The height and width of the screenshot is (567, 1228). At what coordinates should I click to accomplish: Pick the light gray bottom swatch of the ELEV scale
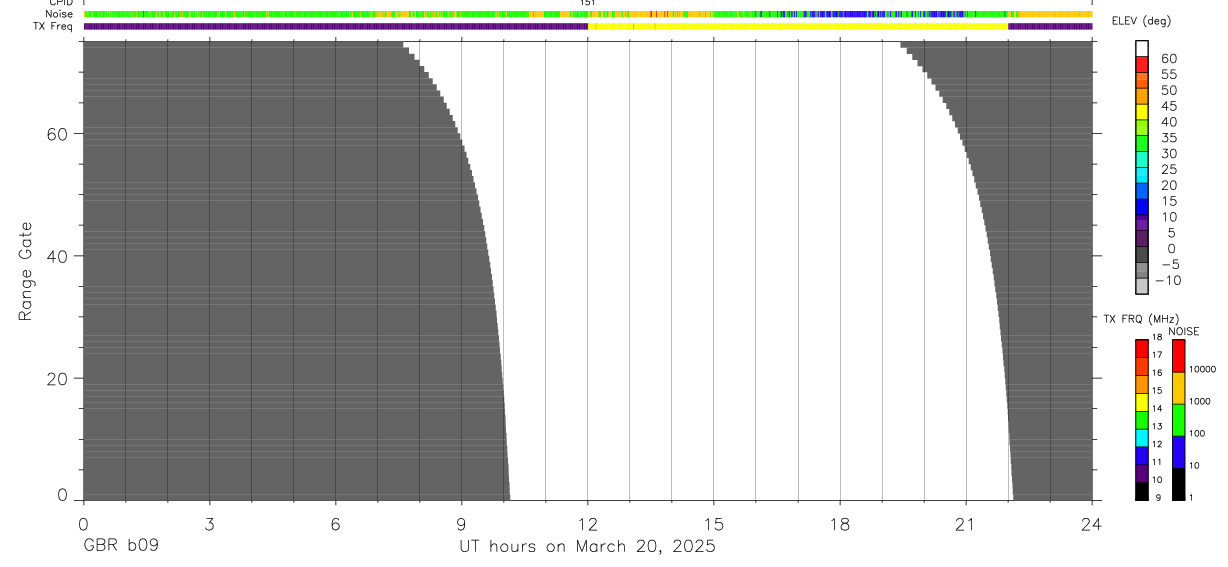pyautogui.click(x=1142, y=286)
